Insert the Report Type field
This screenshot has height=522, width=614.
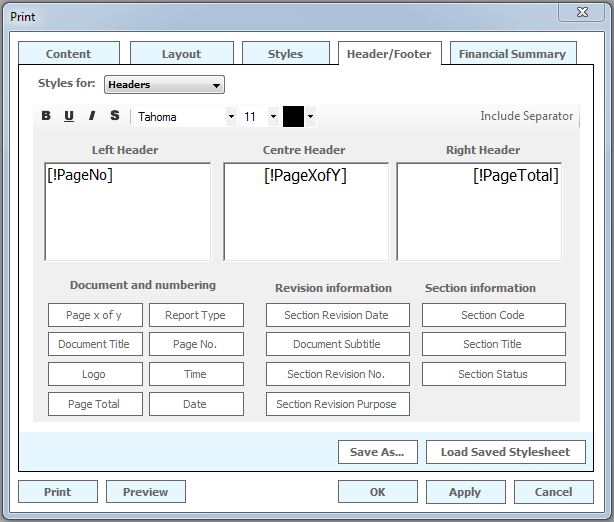[x=196, y=315]
